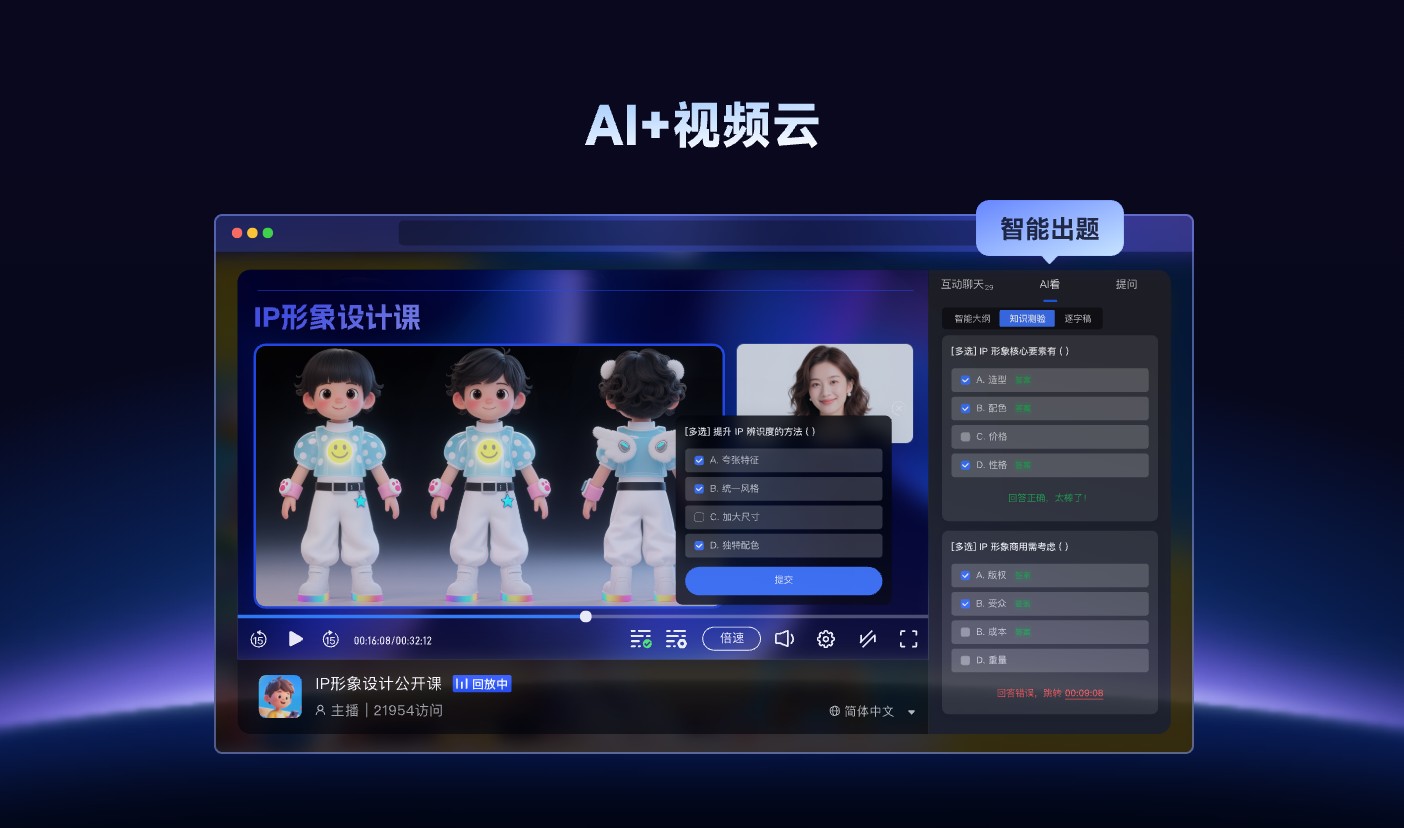
Task: Skip forward 15 seconds
Action: tap(331, 639)
